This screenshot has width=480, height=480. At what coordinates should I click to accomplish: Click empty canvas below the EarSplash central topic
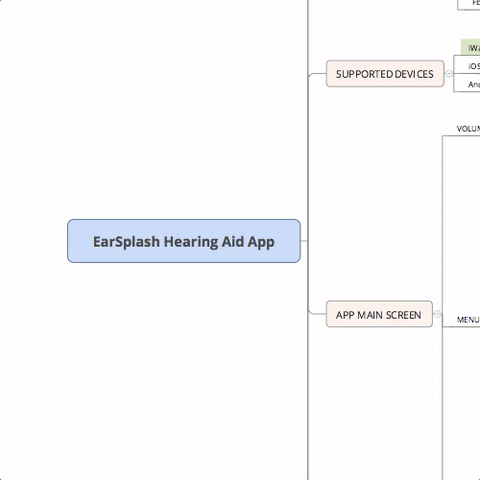183,367
